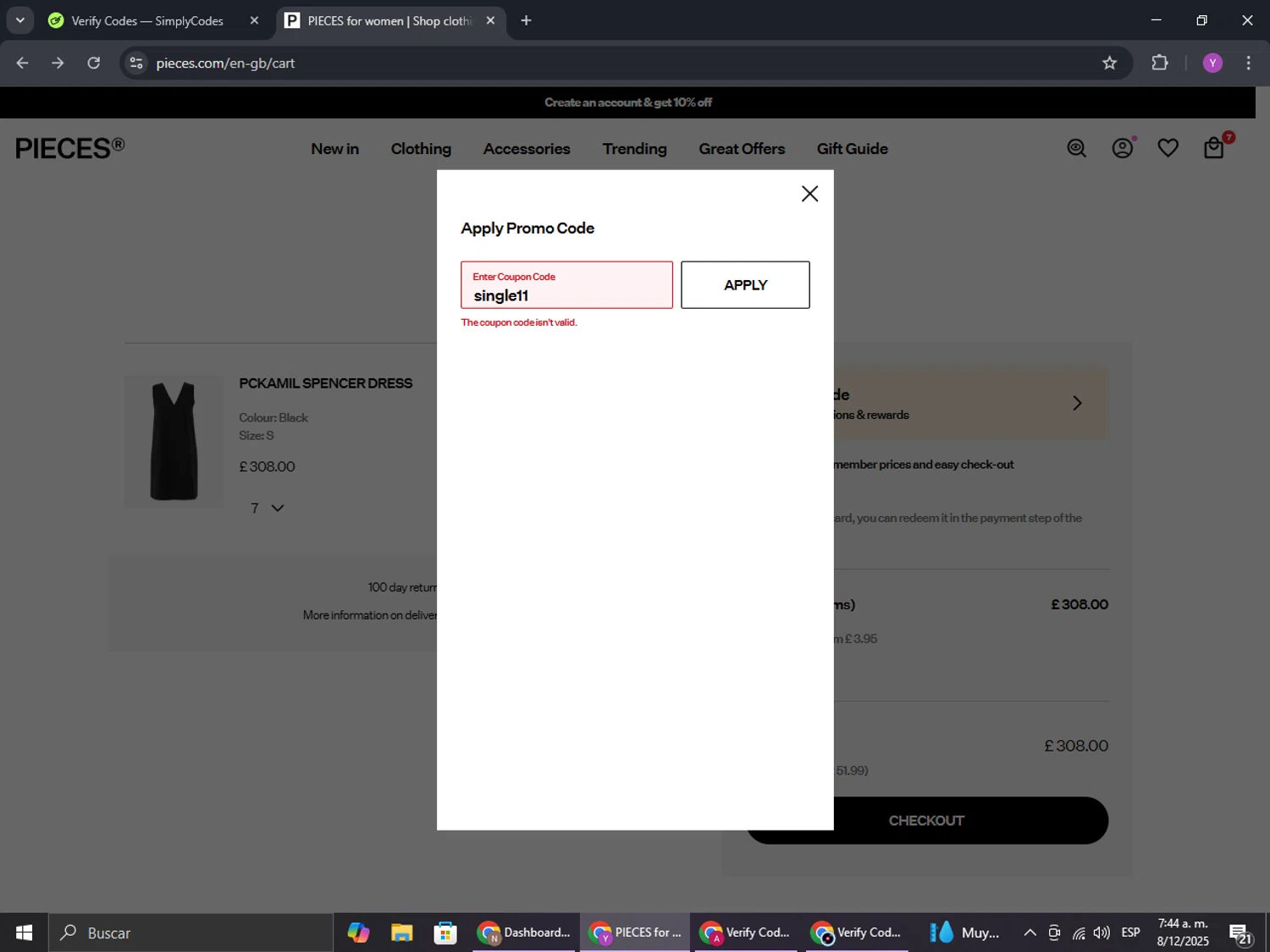Open the black dress product thumbnail
The height and width of the screenshot is (952, 1270).
[x=174, y=441]
